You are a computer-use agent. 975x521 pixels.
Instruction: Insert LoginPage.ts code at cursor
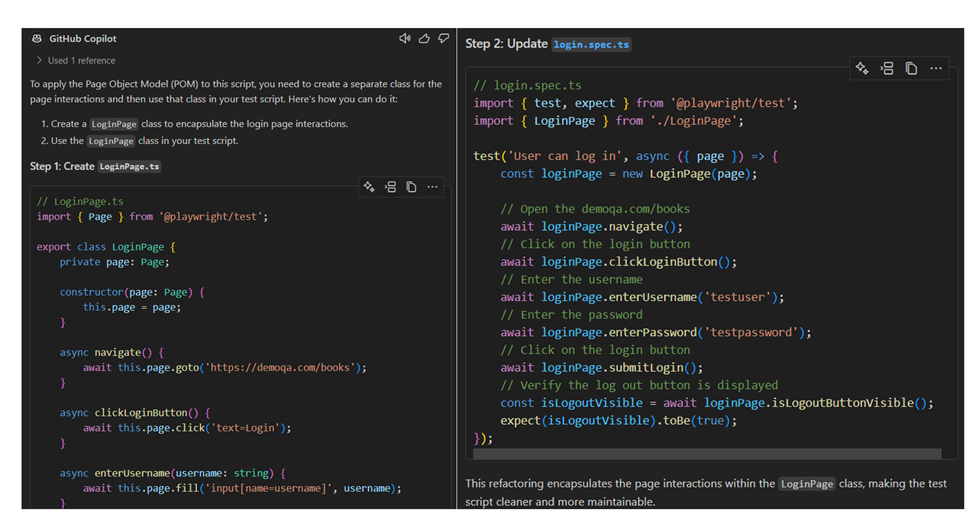tap(390, 187)
